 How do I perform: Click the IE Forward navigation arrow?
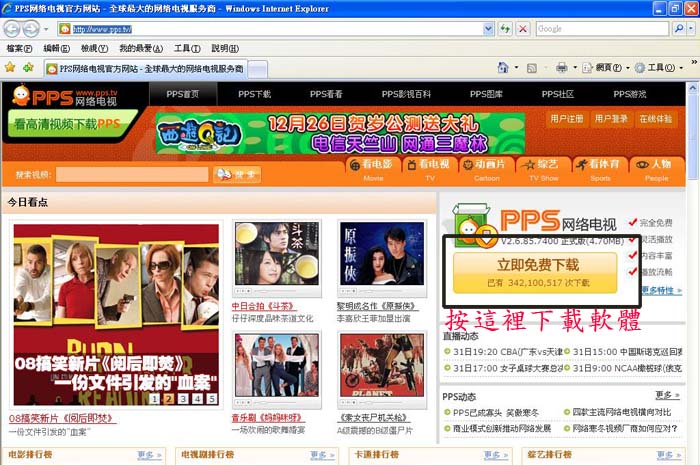31,29
